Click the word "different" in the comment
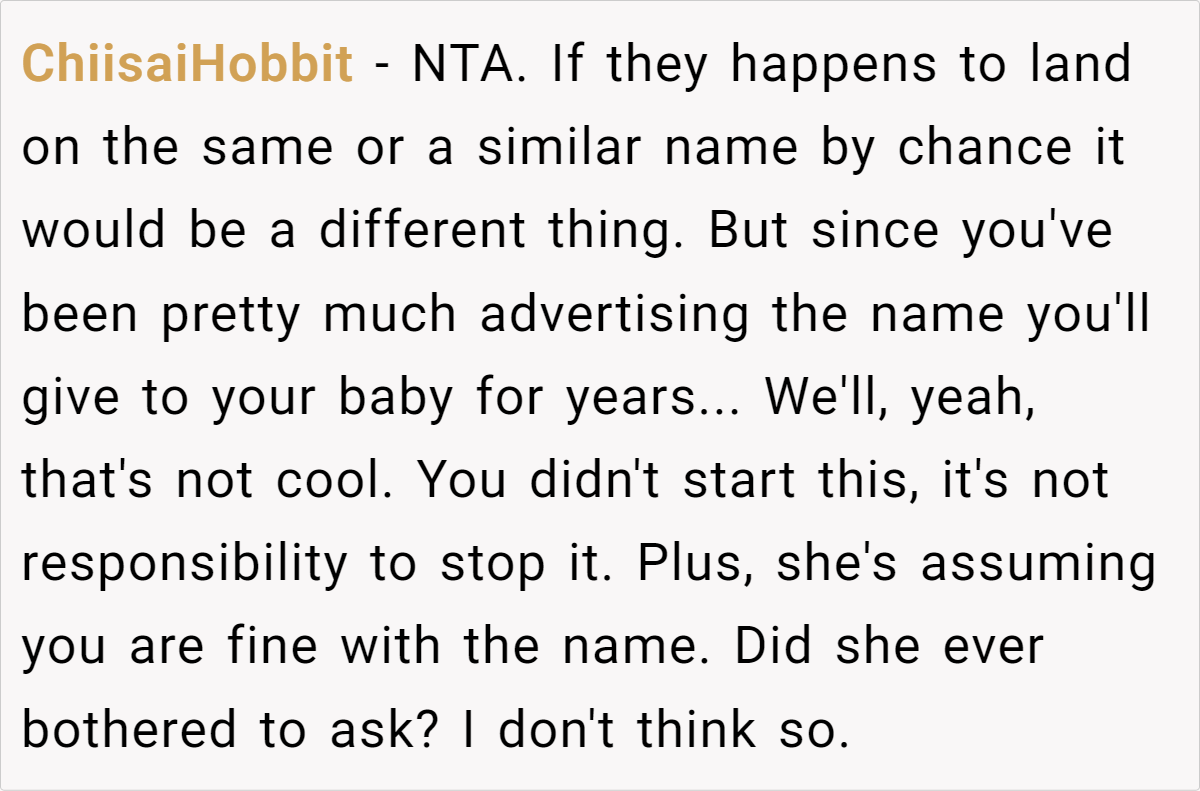The height and width of the screenshot is (791, 1200). (422, 232)
